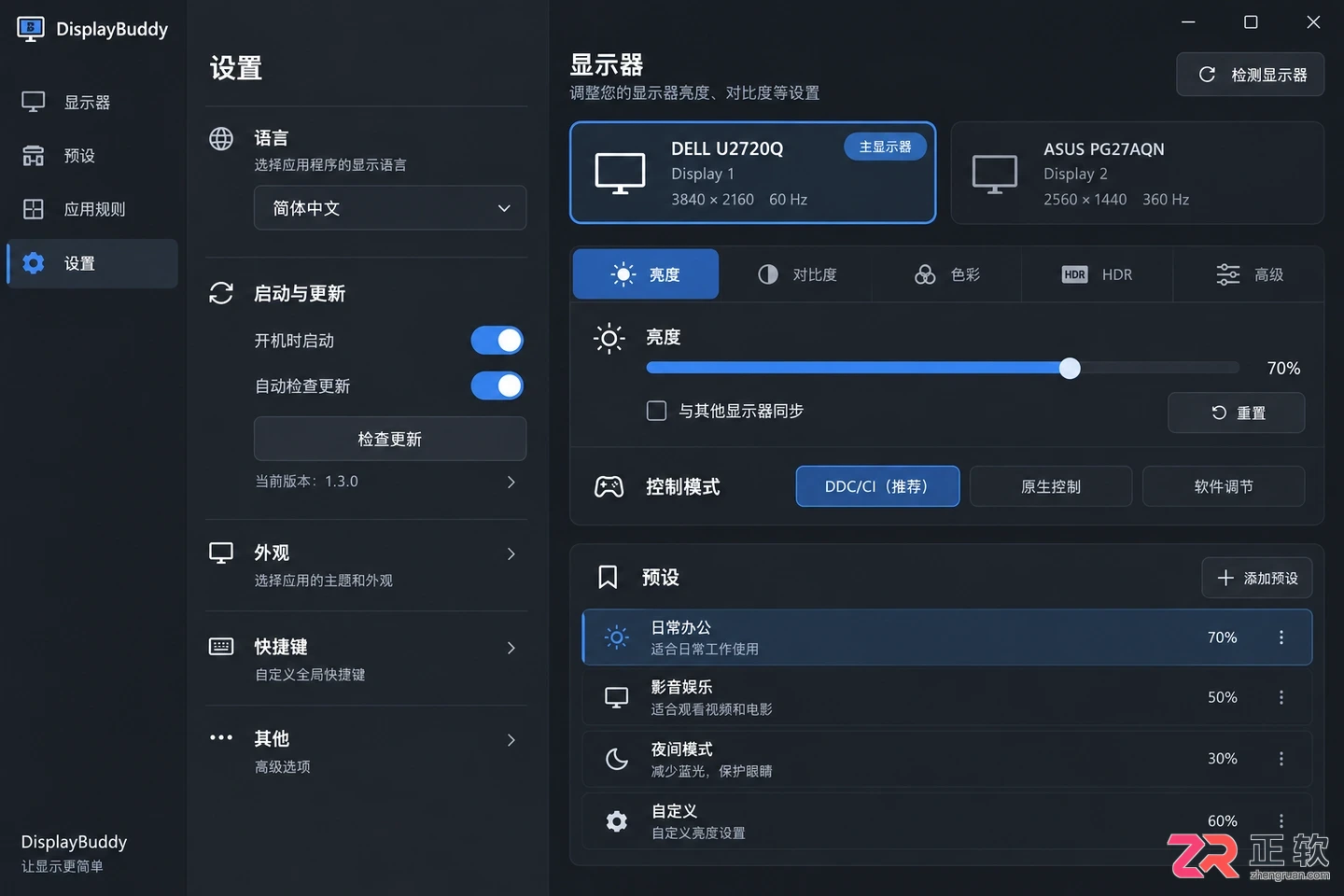Click the monitor icon of 影音娱乐 preset
Viewport: 1344px width, 896px height.
[617, 697]
